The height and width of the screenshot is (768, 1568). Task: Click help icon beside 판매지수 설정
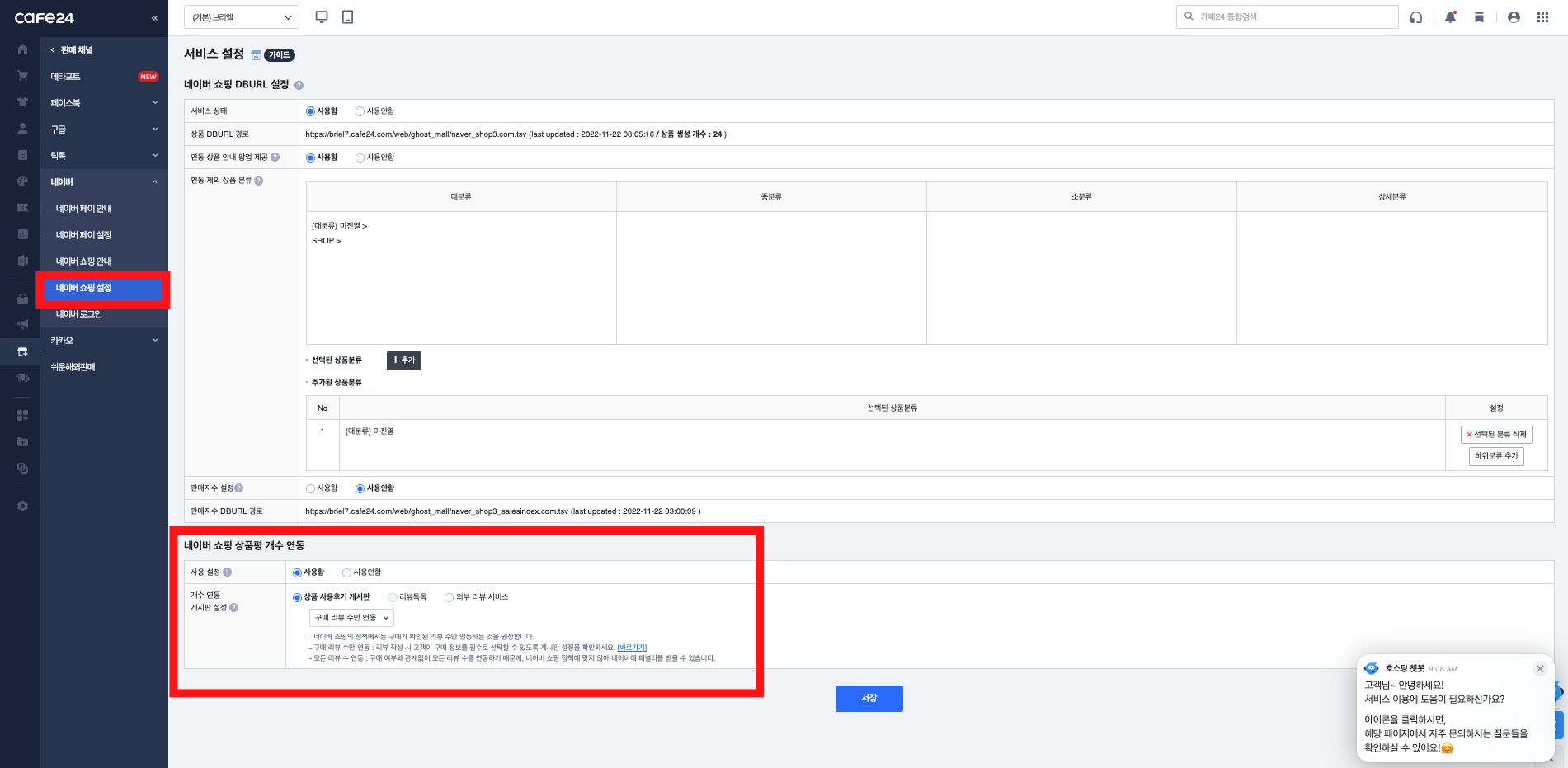click(x=239, y=488)
